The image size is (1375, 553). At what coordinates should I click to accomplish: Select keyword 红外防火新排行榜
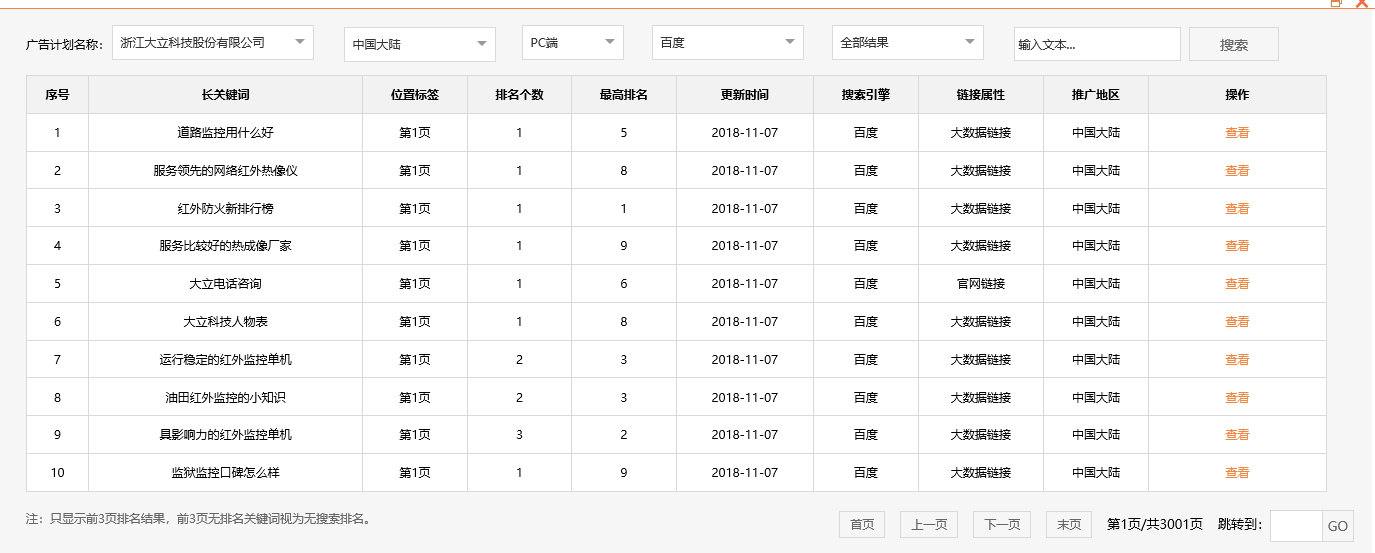225,208
